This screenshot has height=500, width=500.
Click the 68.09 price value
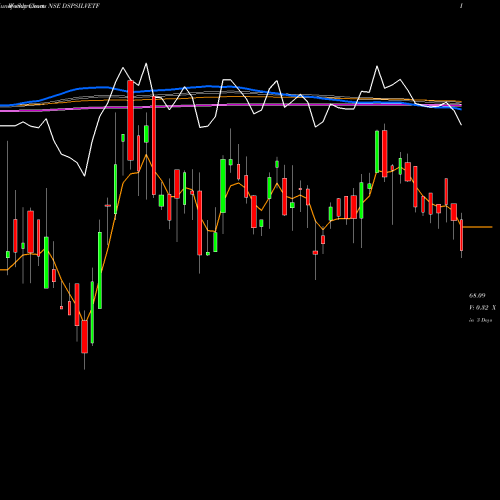(477, 295)
